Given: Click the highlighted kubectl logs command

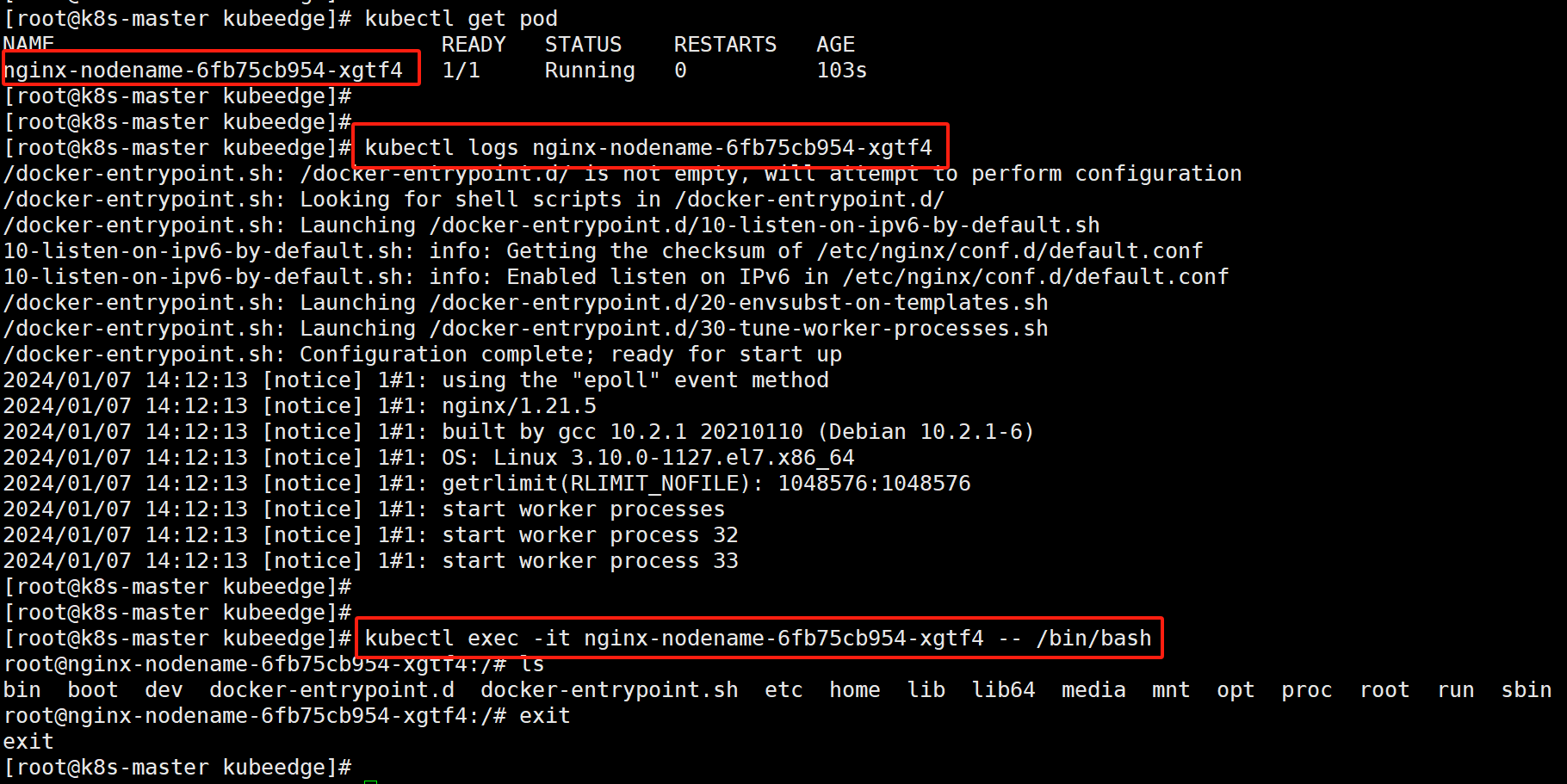Looking at the screenshot, I should click(x=647, y=147).
